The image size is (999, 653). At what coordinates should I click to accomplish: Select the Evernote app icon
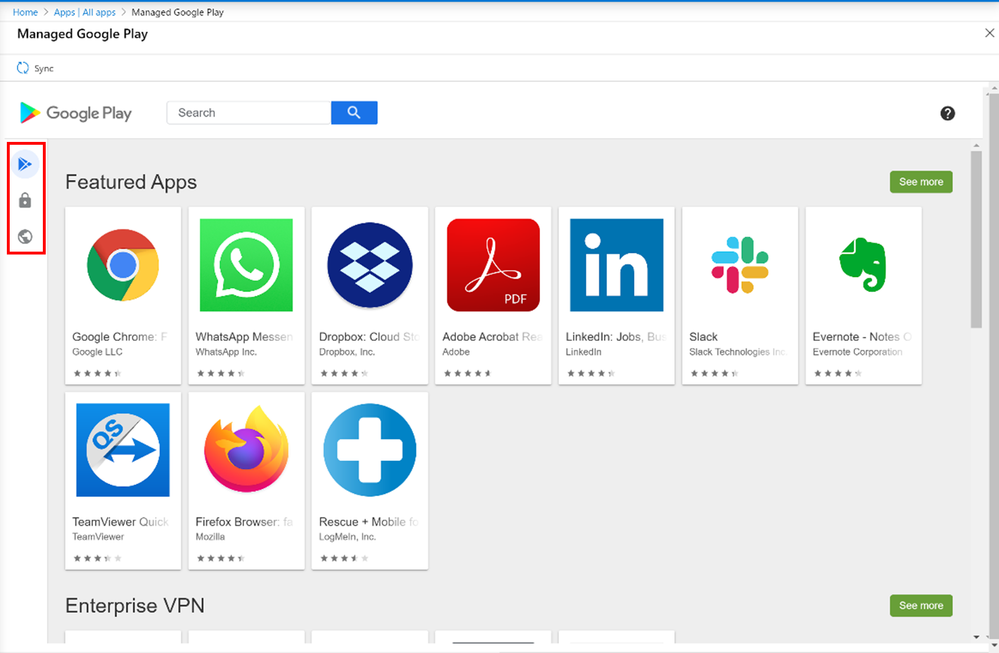pos(863,265)
